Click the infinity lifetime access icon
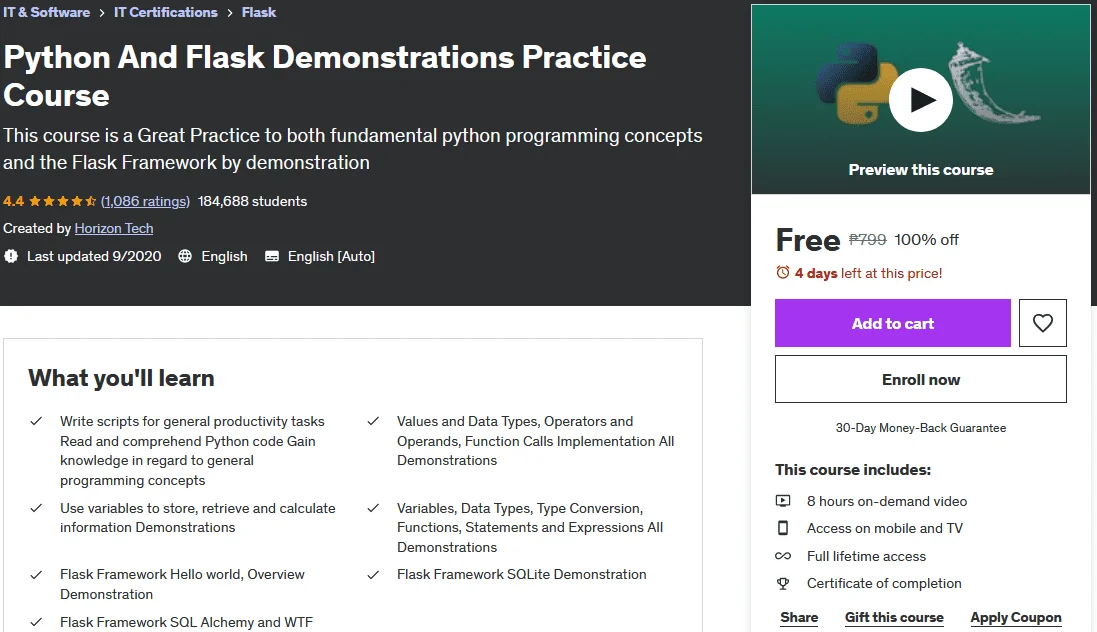 [783, 556]
